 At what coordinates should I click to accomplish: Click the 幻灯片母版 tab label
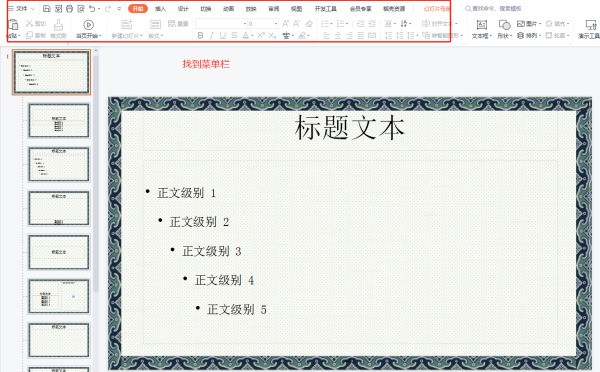436,8
